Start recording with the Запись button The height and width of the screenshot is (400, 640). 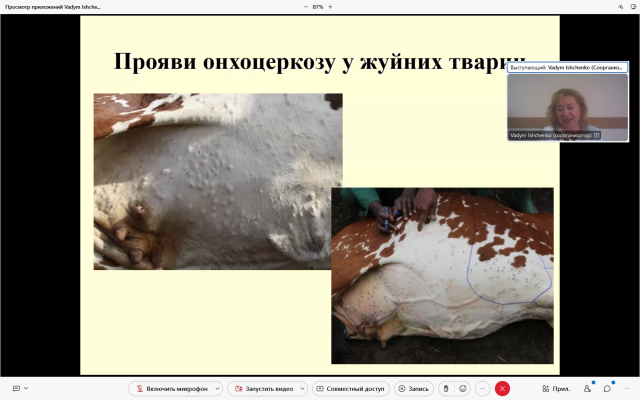click(413, 389)
